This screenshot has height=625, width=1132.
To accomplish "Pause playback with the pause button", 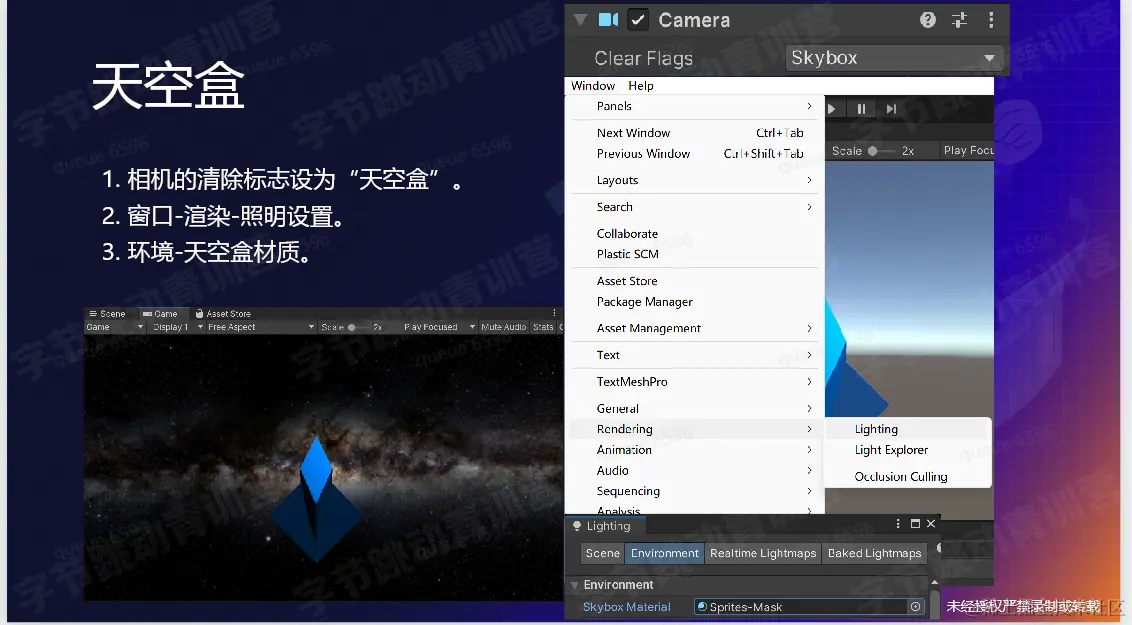I will [x=861, y=108].
